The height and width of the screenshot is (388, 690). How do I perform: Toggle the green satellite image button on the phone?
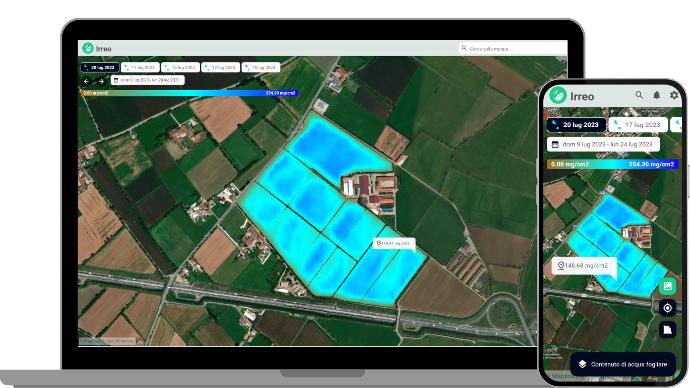click(668, 286)
